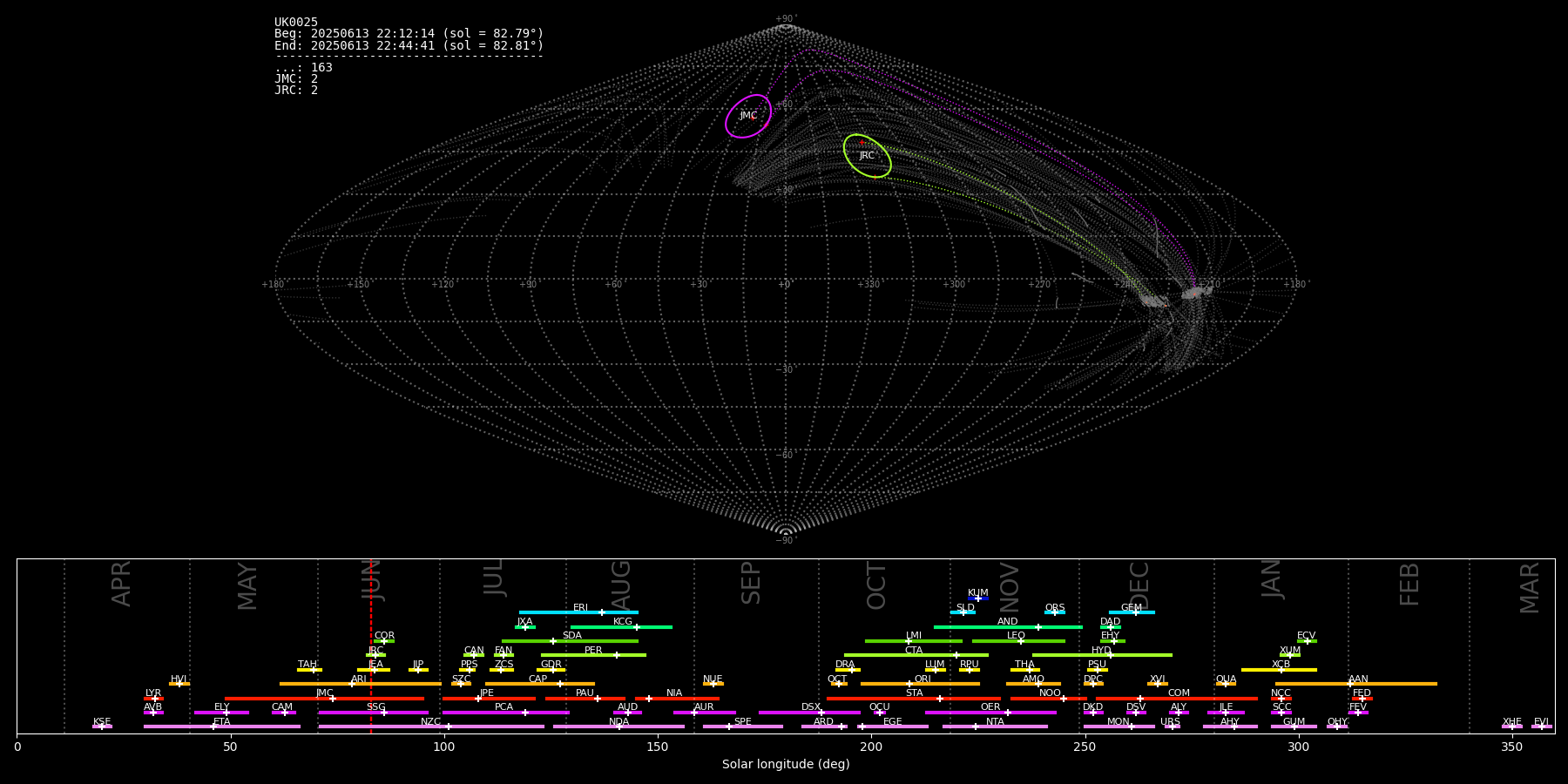
Task: Click the DRA shower label in the timeline
Action: 845,665
